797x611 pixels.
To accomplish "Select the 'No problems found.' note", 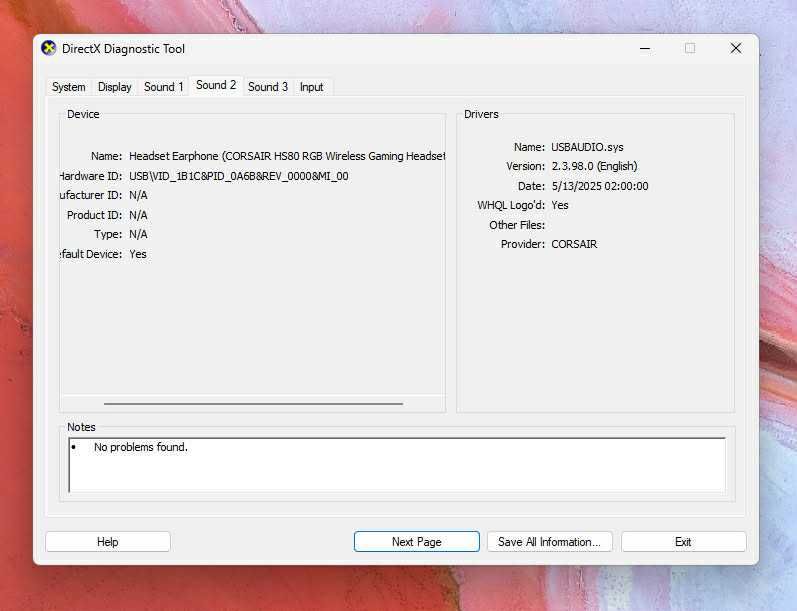I will (x=141, y=447).
